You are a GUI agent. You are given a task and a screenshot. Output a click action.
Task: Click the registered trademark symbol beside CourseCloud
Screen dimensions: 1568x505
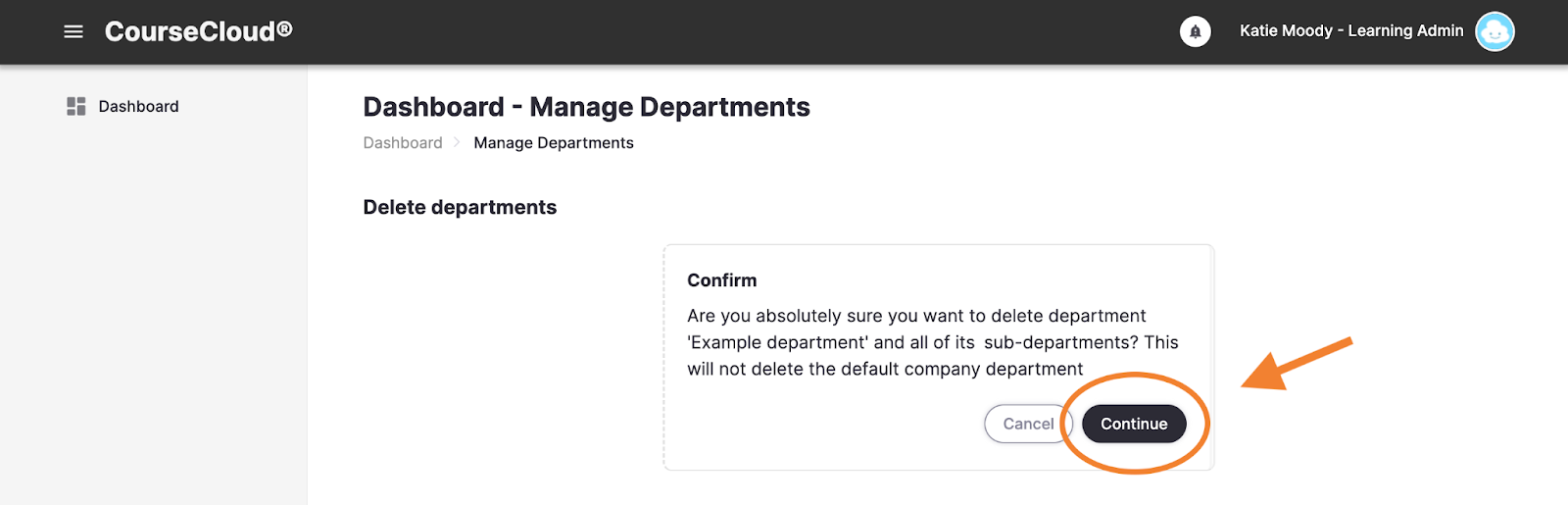point(284,28)
